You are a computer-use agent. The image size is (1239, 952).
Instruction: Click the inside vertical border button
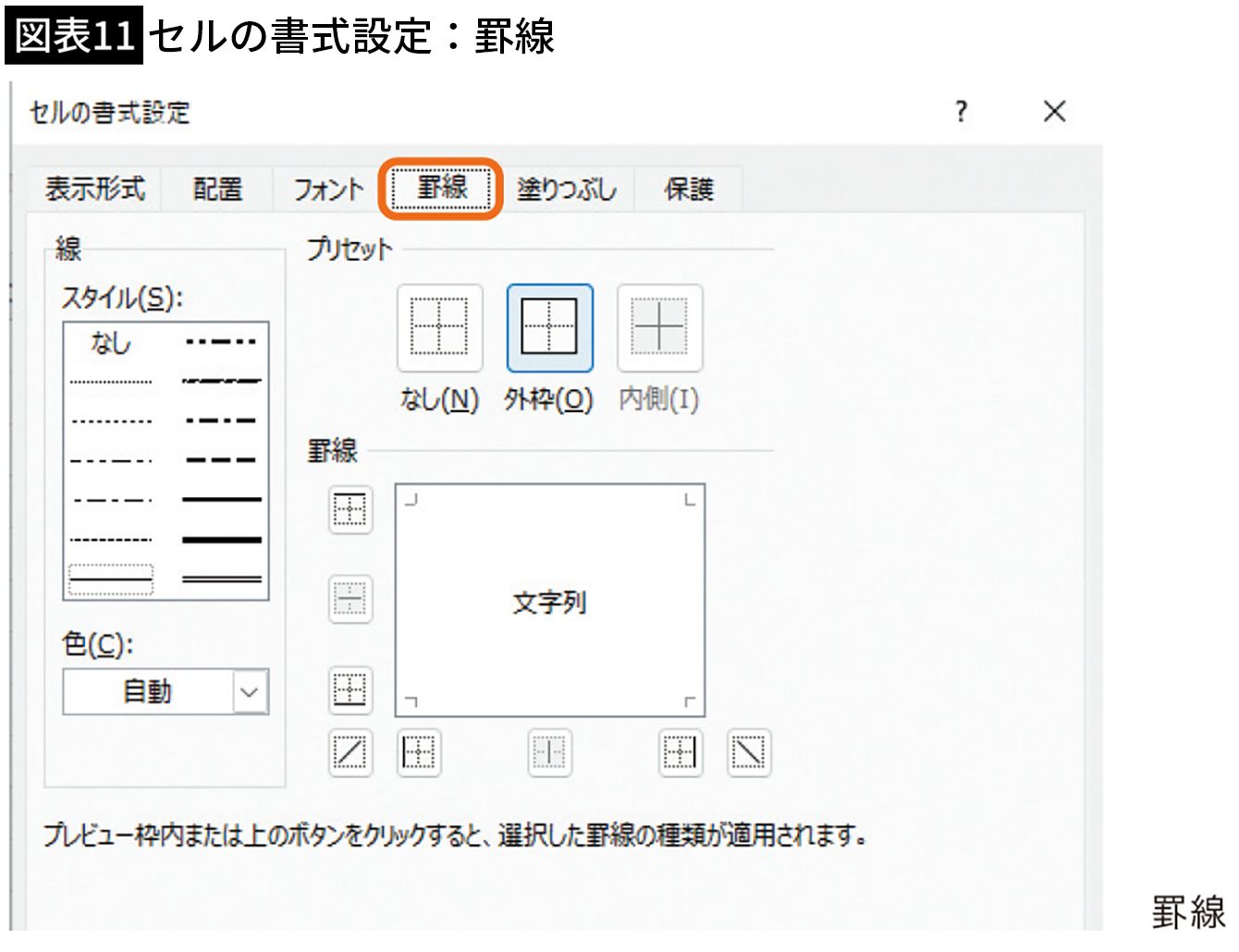pyautogui.click(x=549, y=752)
